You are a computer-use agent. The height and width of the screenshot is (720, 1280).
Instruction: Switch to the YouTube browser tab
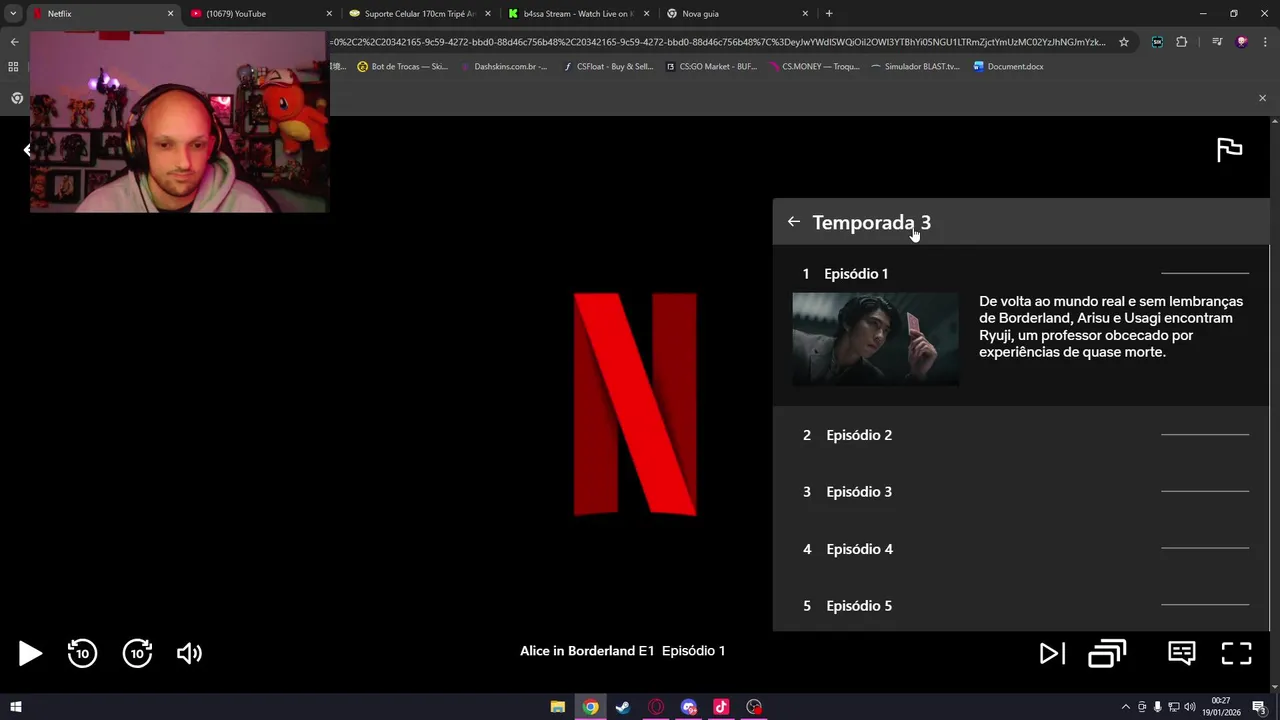pyautogui.click(x=260, y=14)
